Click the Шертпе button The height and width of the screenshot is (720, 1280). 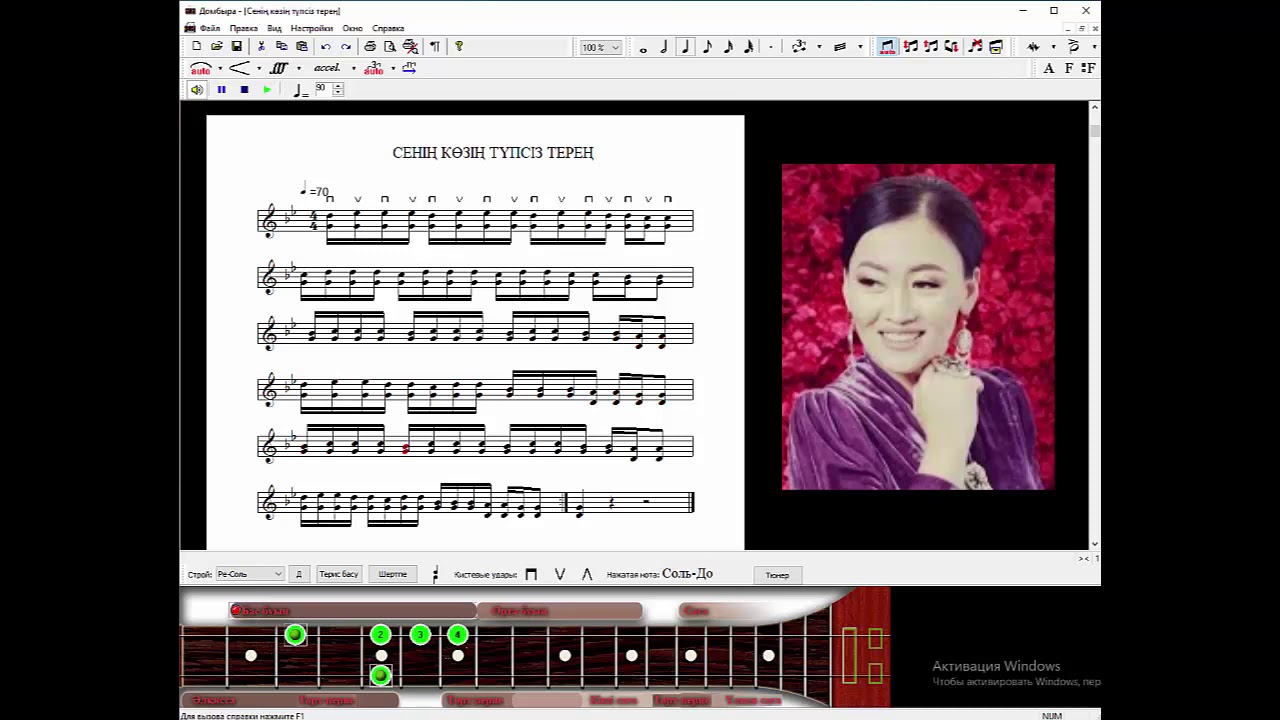pos(393,574)
